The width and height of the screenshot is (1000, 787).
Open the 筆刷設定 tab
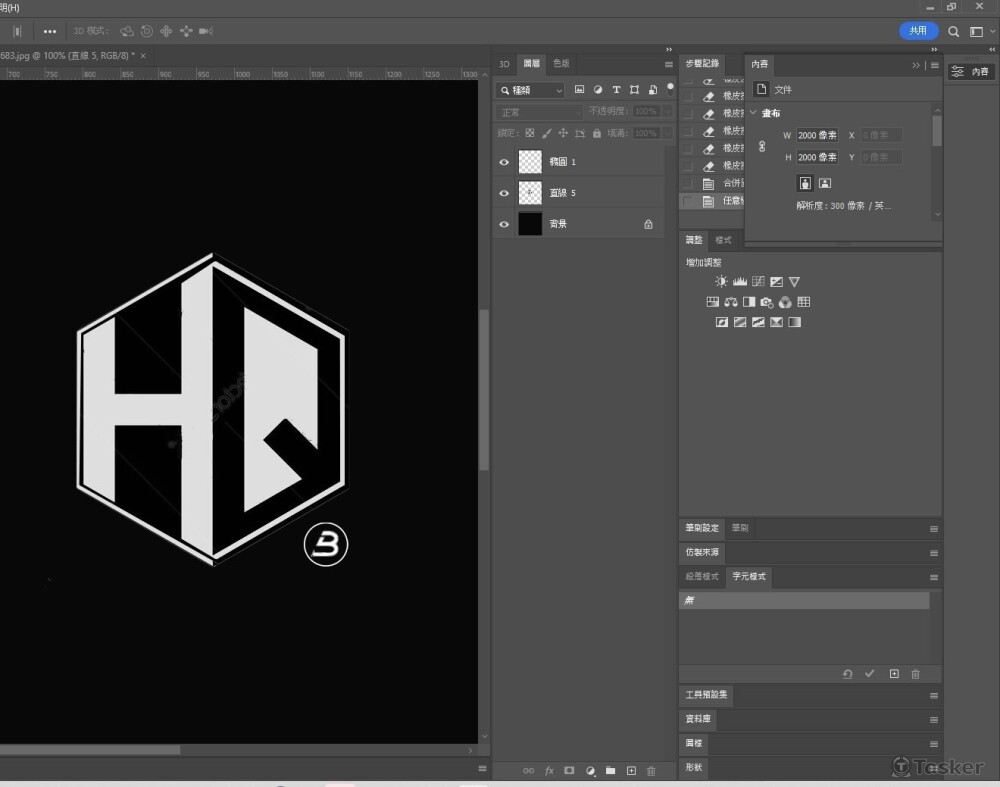click(x=702, y=528)
